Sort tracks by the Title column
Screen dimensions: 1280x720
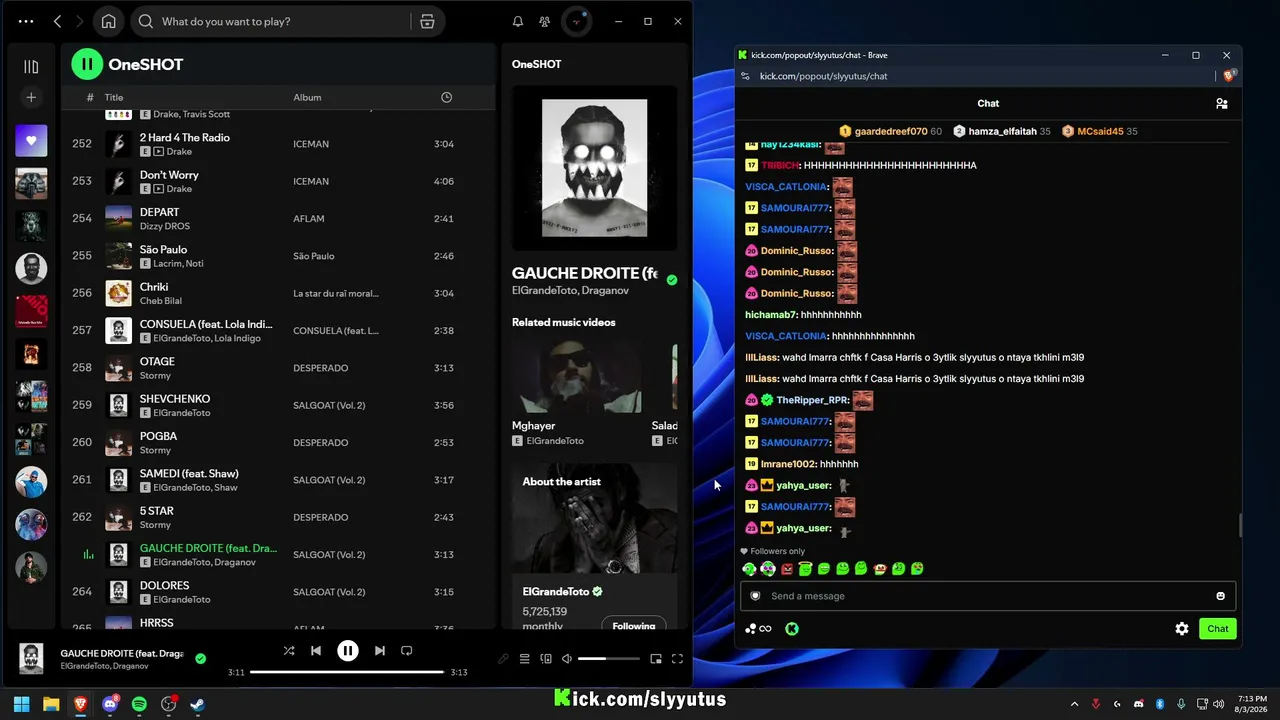pos(114,97)
